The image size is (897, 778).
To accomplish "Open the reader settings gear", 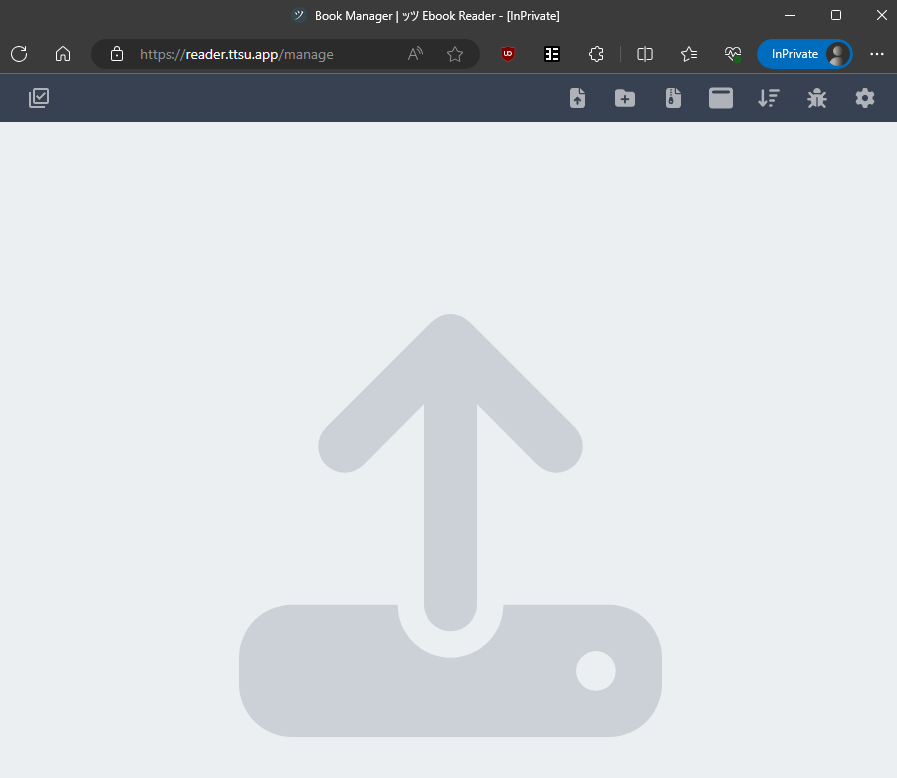I will tap(865, 98).
